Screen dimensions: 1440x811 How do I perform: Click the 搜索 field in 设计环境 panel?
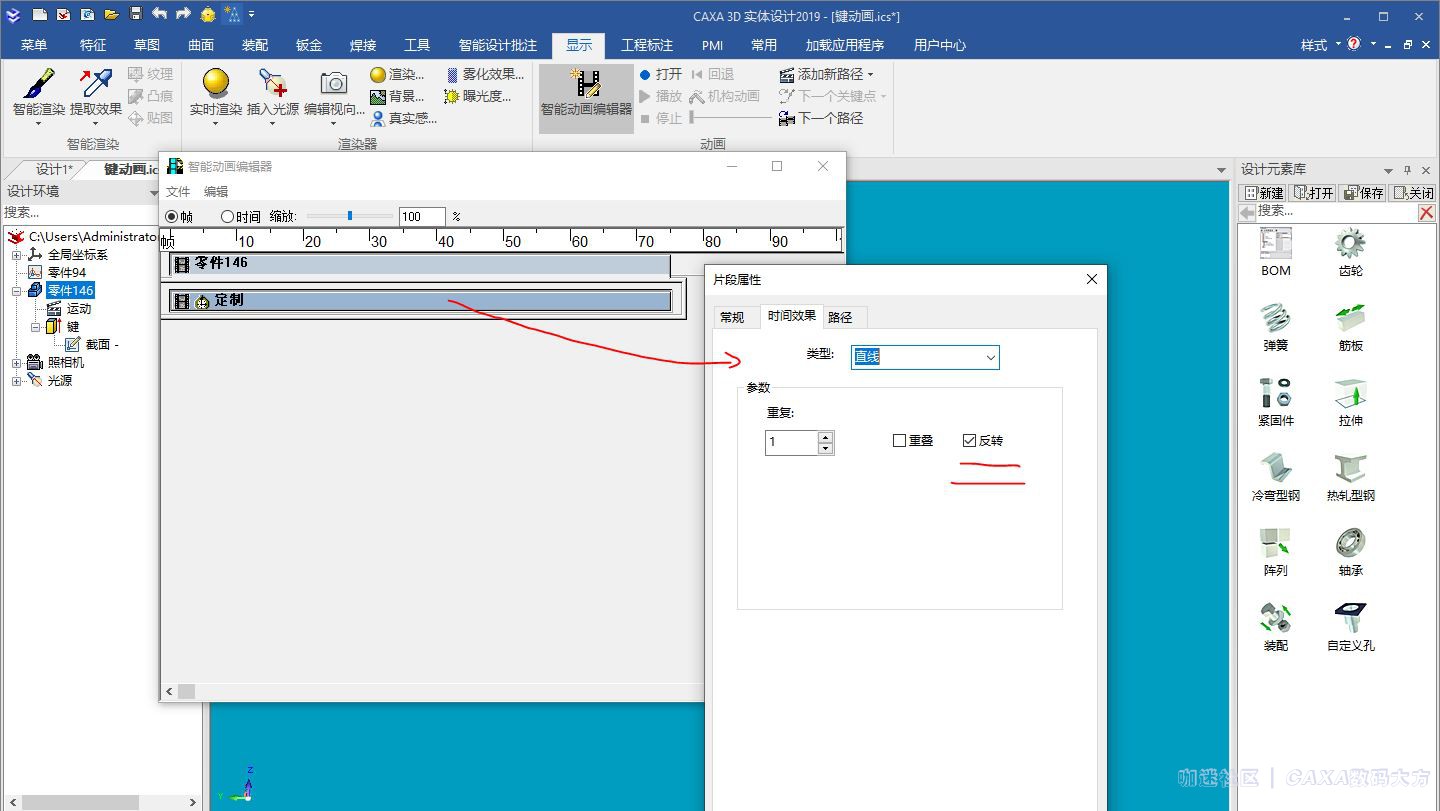80,212
